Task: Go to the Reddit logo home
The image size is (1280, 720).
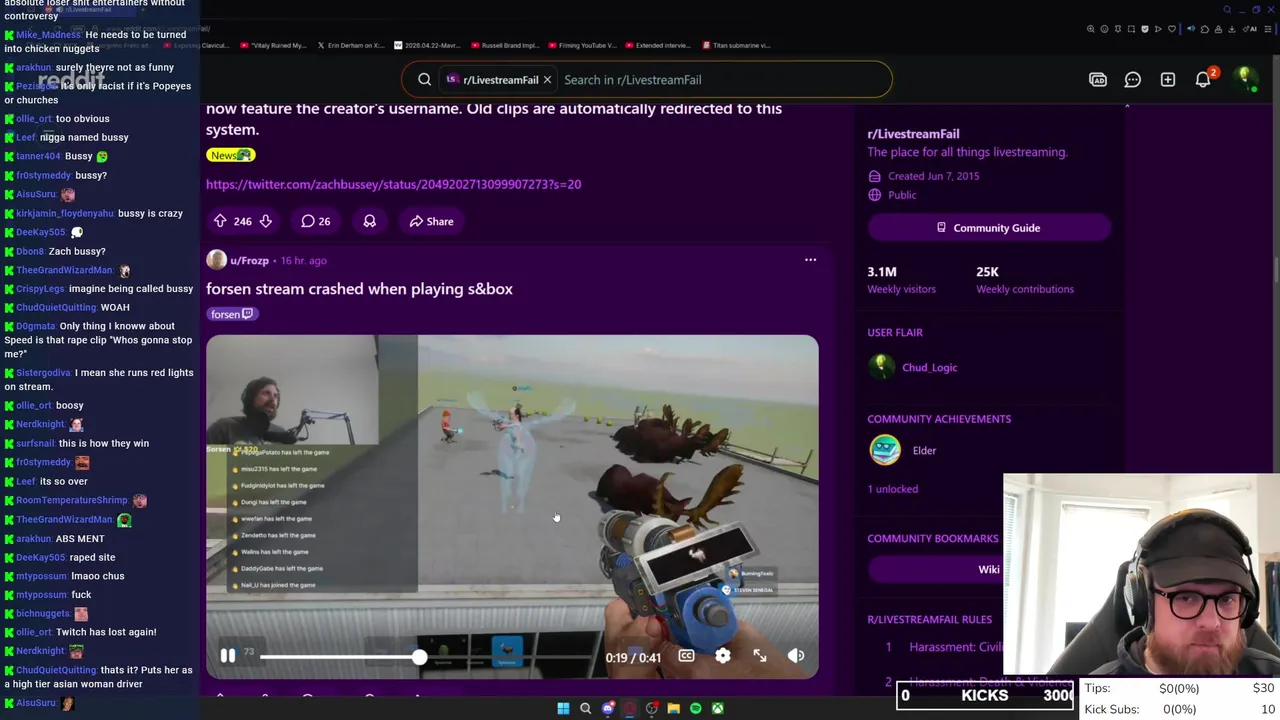Action: [71, 80]
